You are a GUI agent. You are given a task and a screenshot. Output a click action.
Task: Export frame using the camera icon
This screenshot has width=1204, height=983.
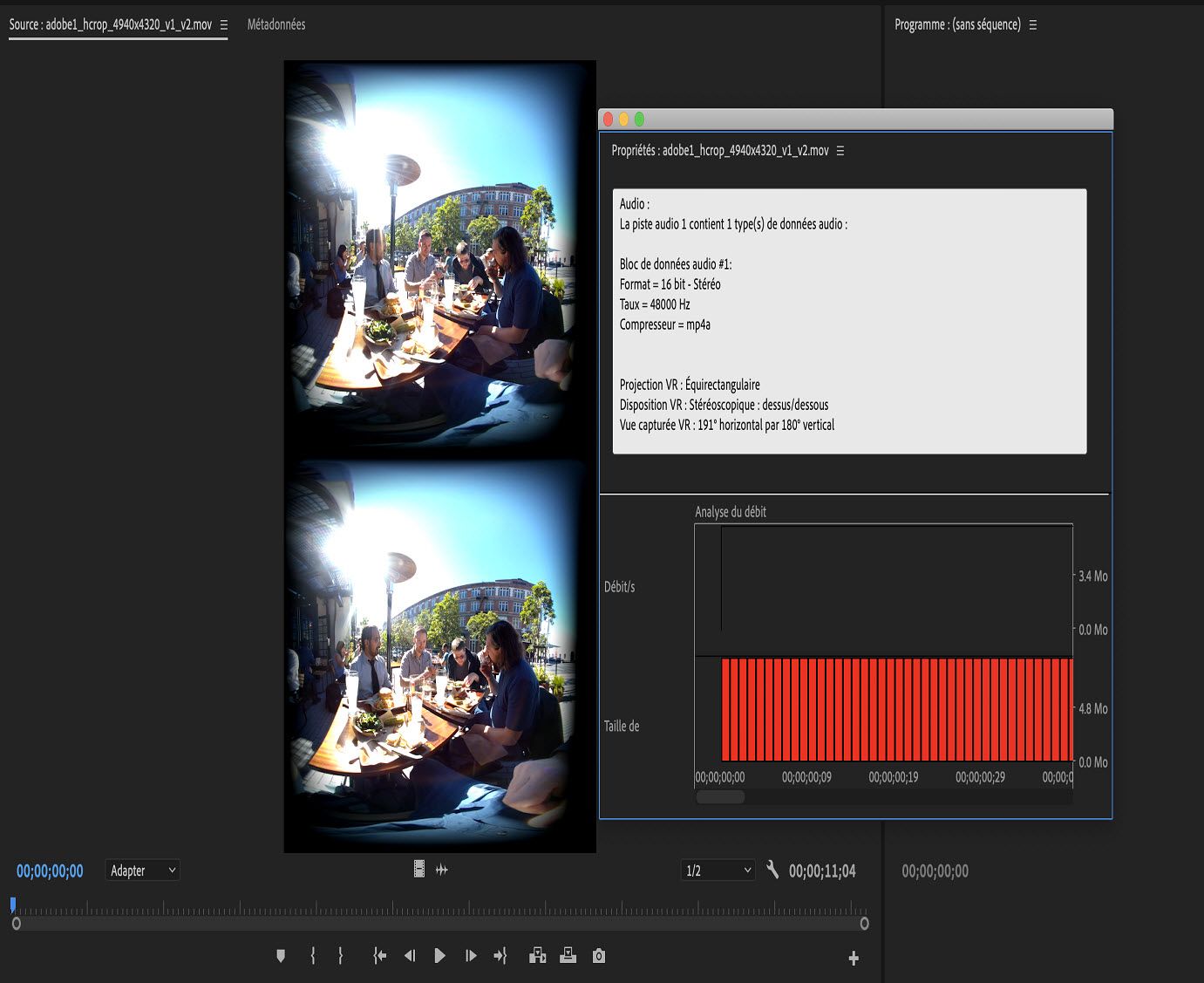pos(599,956)
